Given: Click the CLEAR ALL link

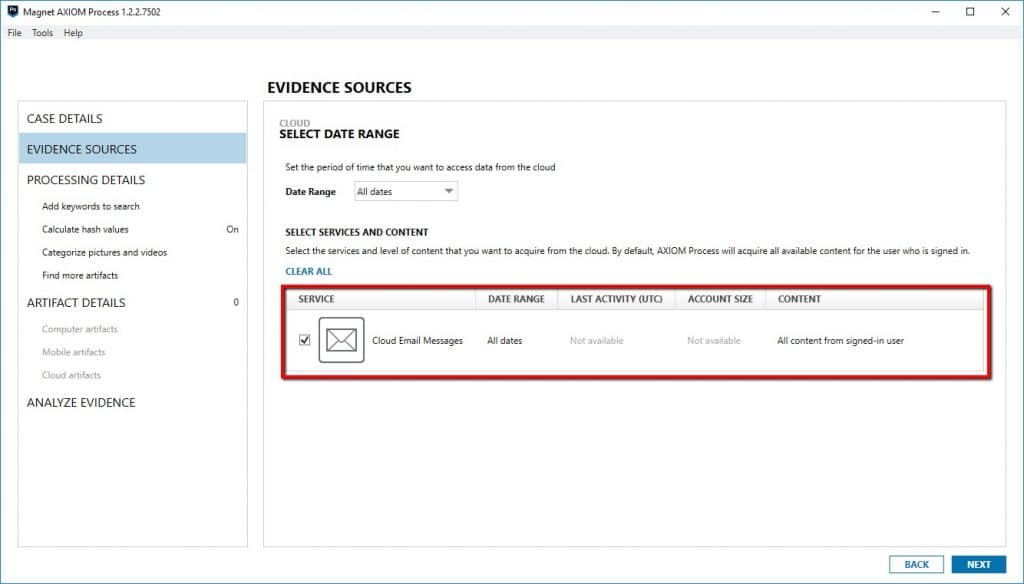Looking at the screenshot, I should coord(308,271).
